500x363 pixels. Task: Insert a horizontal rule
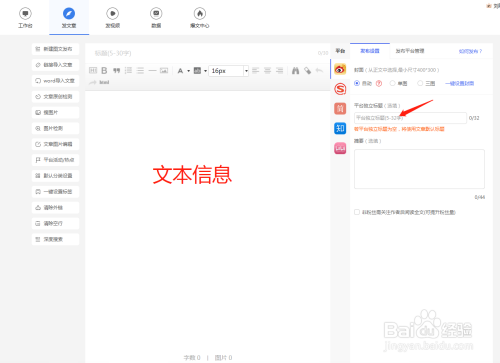[x=152, y=70]
